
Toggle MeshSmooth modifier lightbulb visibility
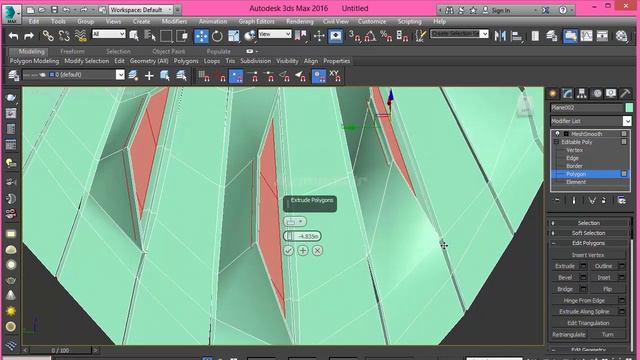[x=557, y=134]
